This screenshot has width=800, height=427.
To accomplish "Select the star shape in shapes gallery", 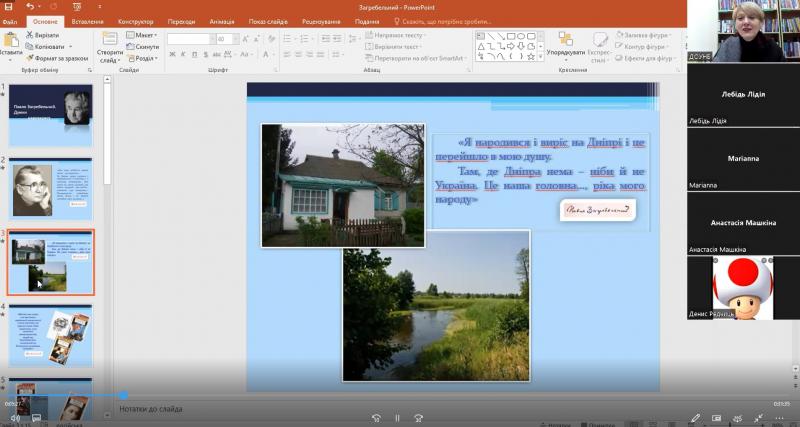I will [x=531, y=56].
